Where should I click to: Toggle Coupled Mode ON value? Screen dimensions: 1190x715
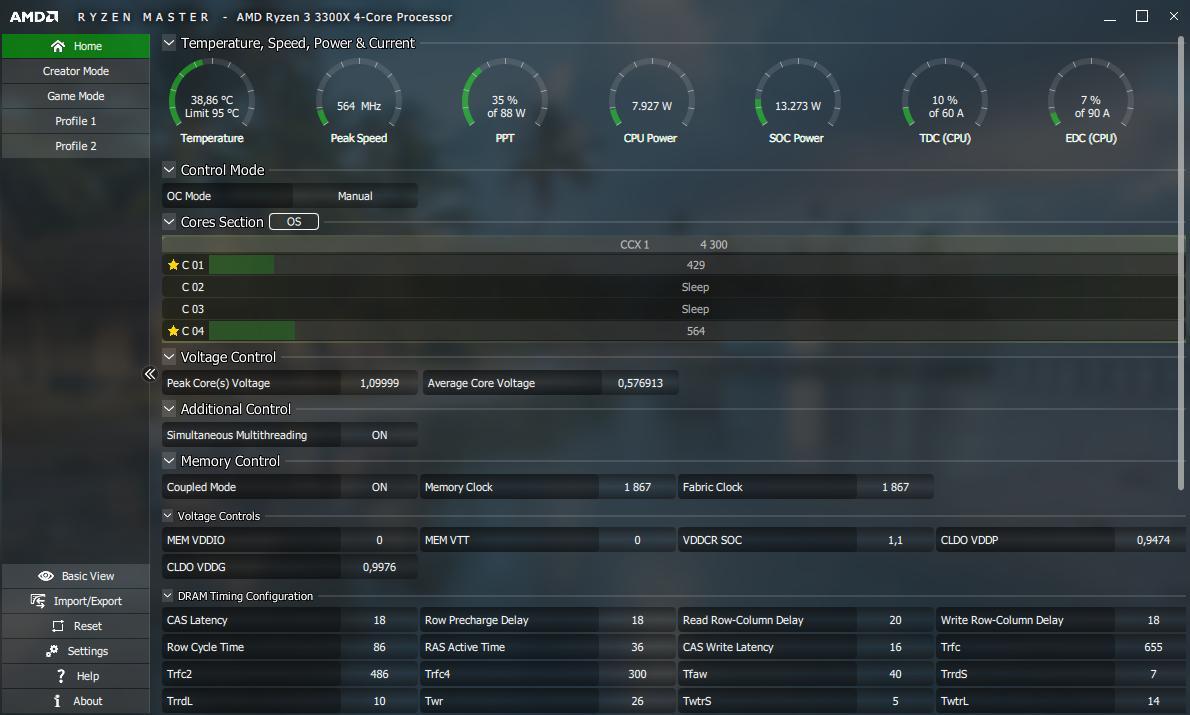coord(379,487)
